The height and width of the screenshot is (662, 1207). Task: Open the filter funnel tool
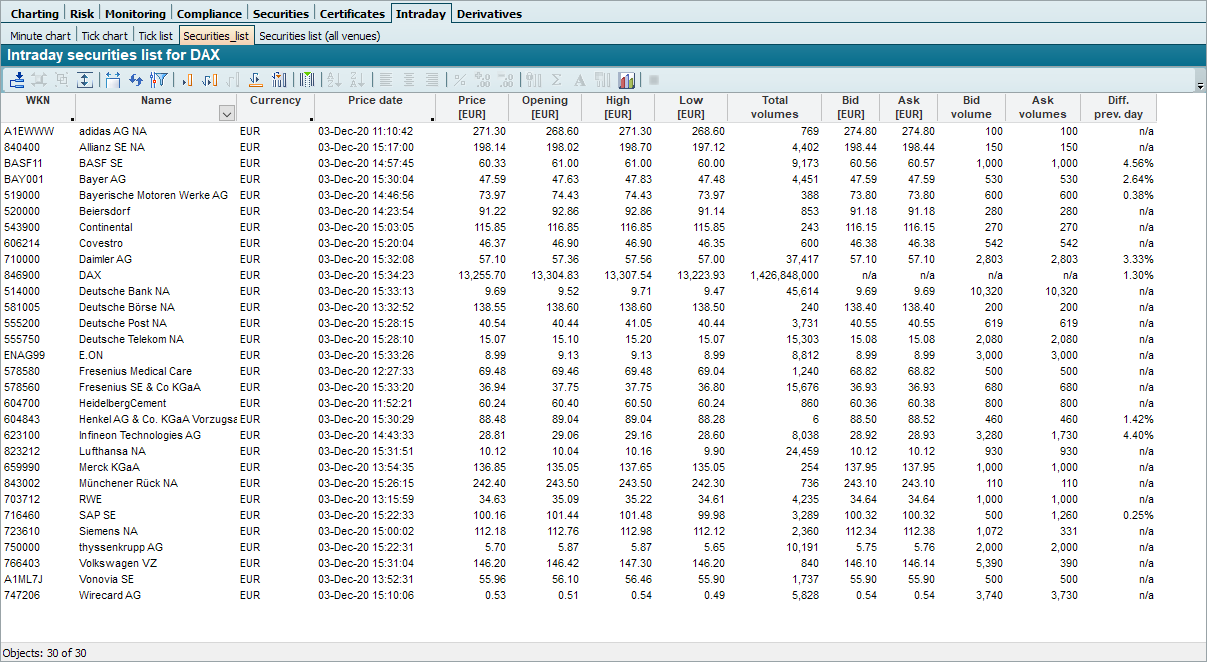point(157,80)
